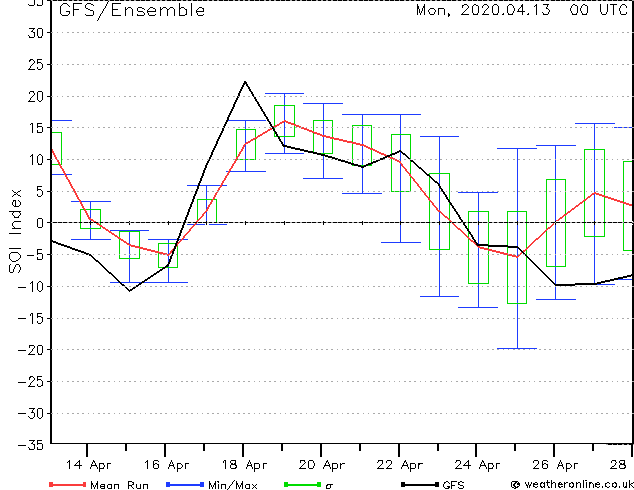634x490 pixels.
Task: Click the y-axis value 10
Action: tap(36, 160)
